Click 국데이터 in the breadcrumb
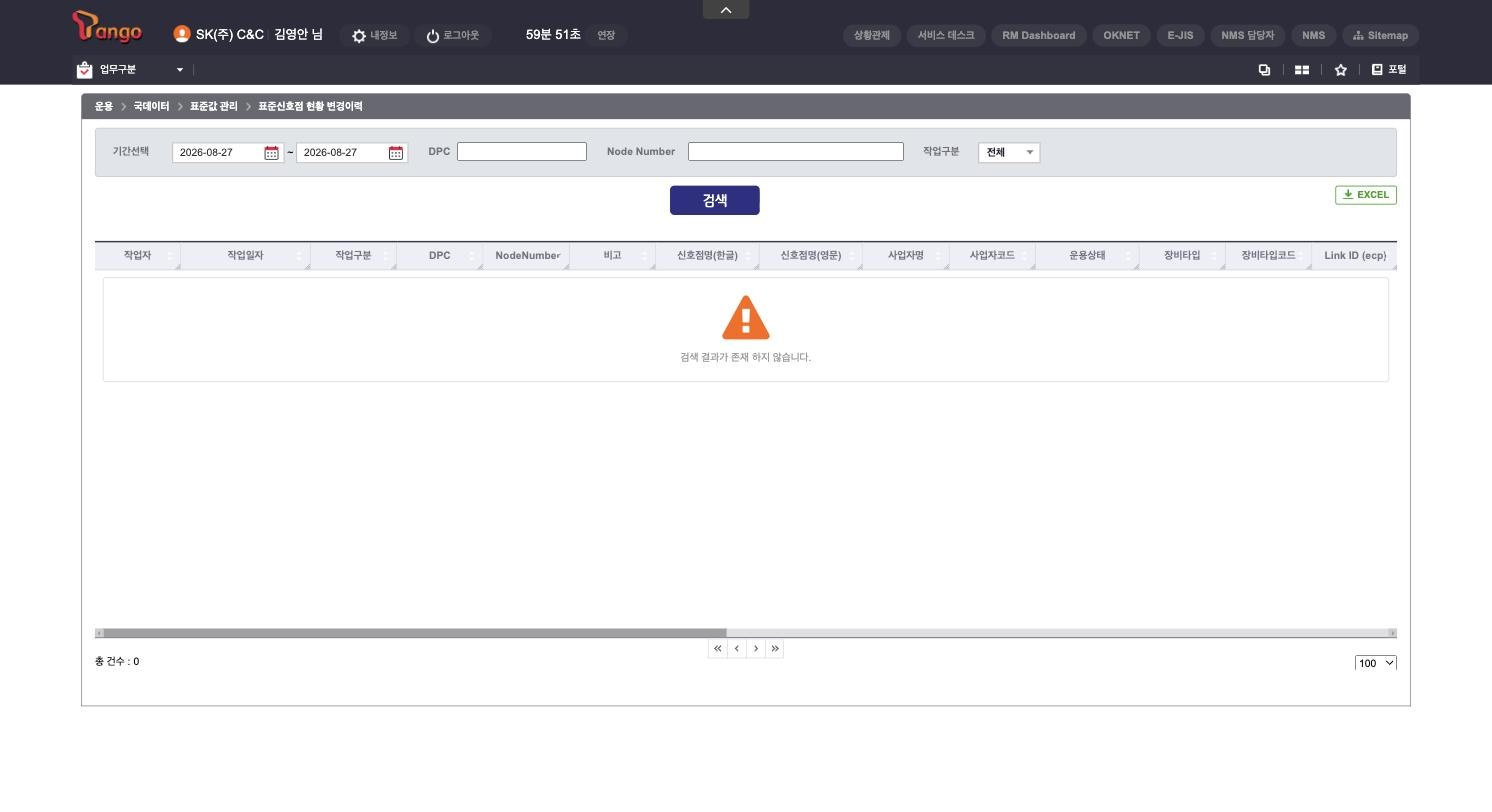The width and height of the screenshot is (1492, 812). [151, 106]
